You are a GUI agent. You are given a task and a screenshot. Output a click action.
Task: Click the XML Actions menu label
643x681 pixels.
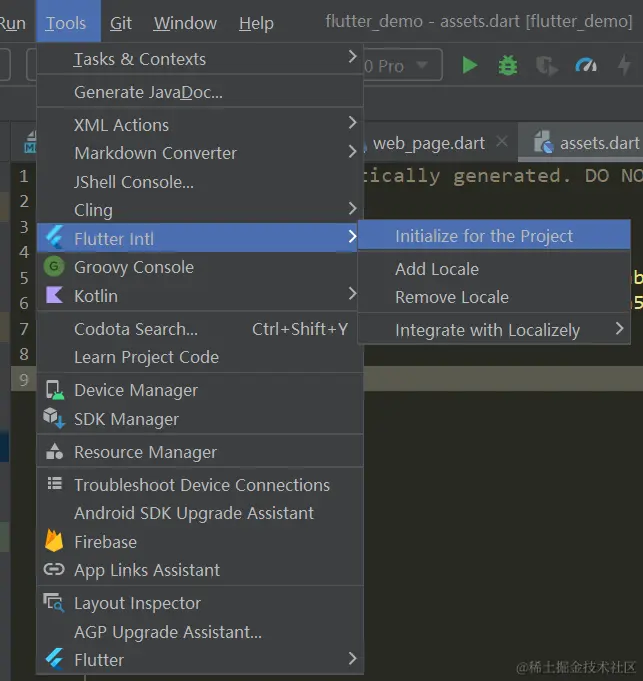[122, 125]
